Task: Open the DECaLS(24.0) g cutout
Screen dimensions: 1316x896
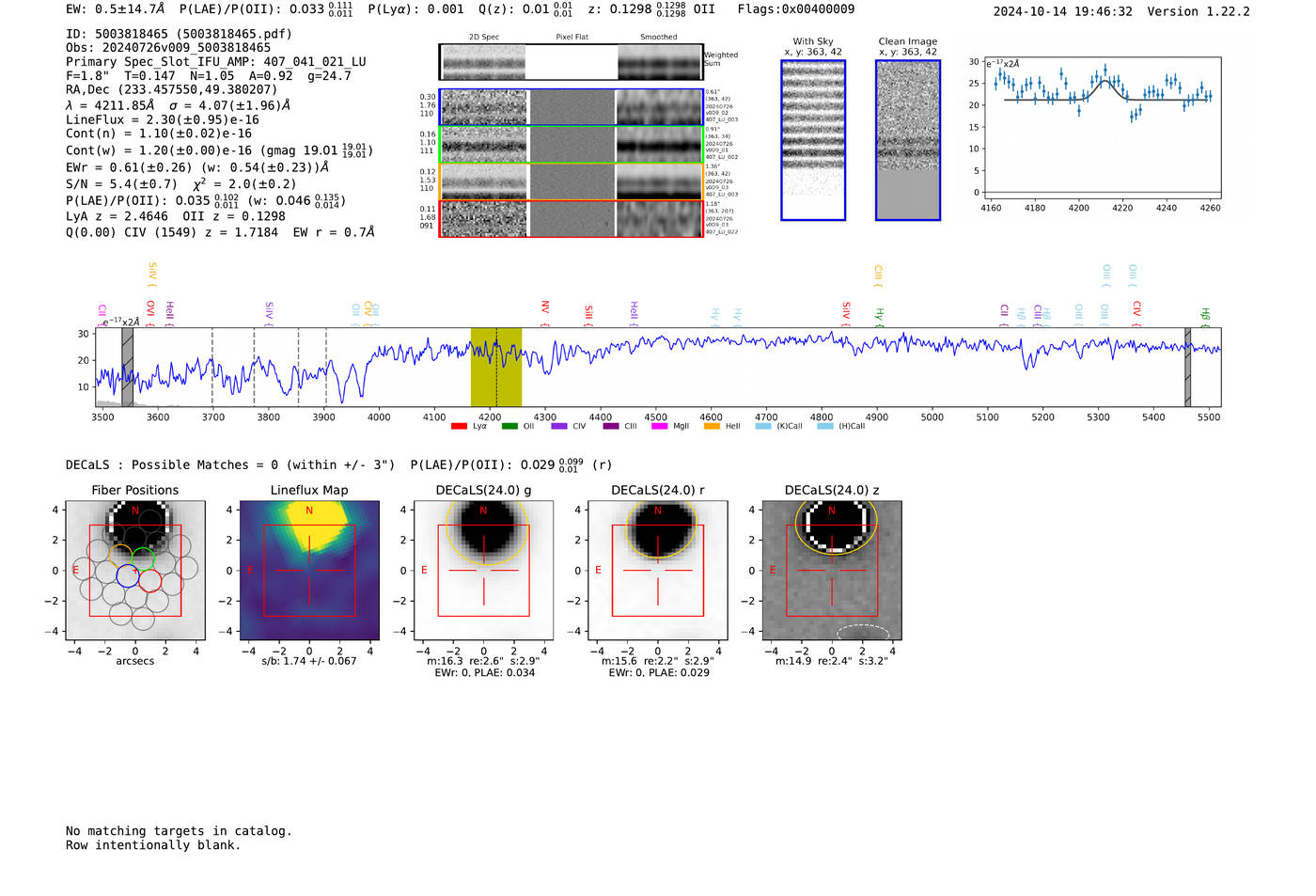Action: click(x=483, y=571)
